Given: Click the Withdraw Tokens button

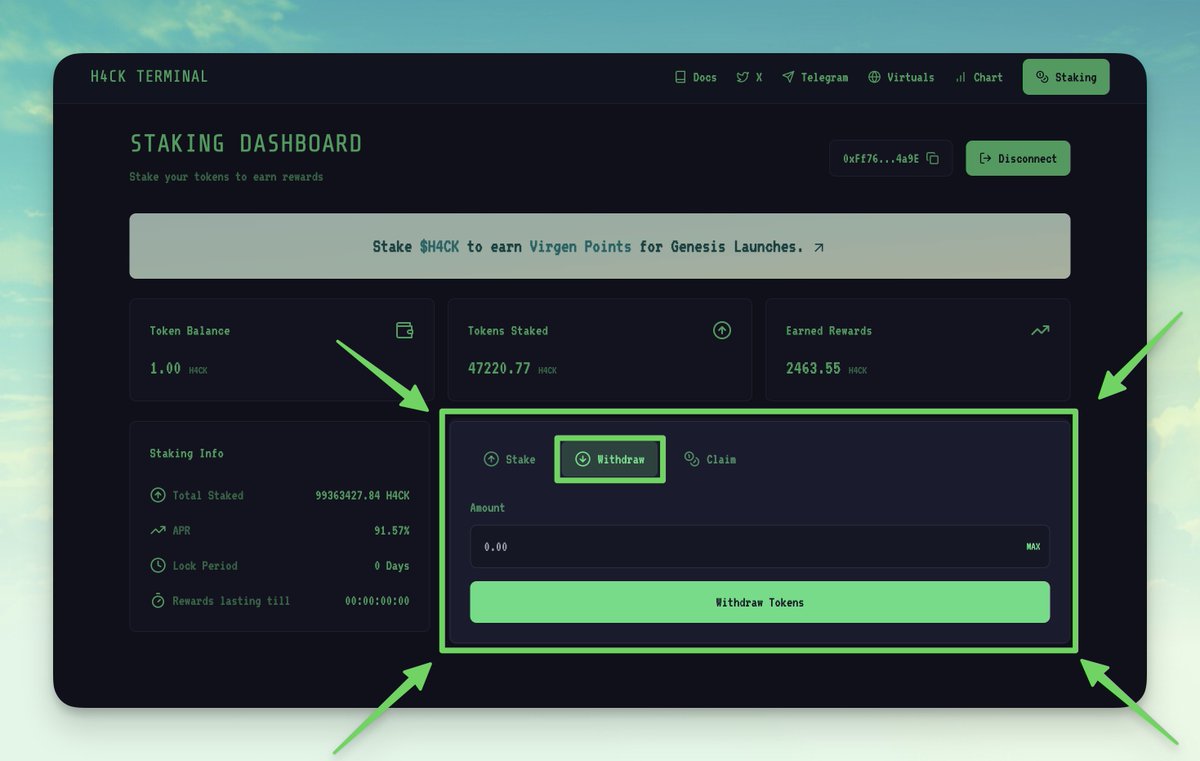Looking at the screenshot, I should [759, 602].
